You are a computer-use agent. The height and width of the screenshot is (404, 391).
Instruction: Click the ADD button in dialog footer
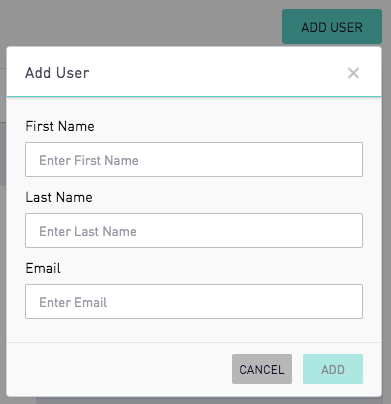[333, 369]
